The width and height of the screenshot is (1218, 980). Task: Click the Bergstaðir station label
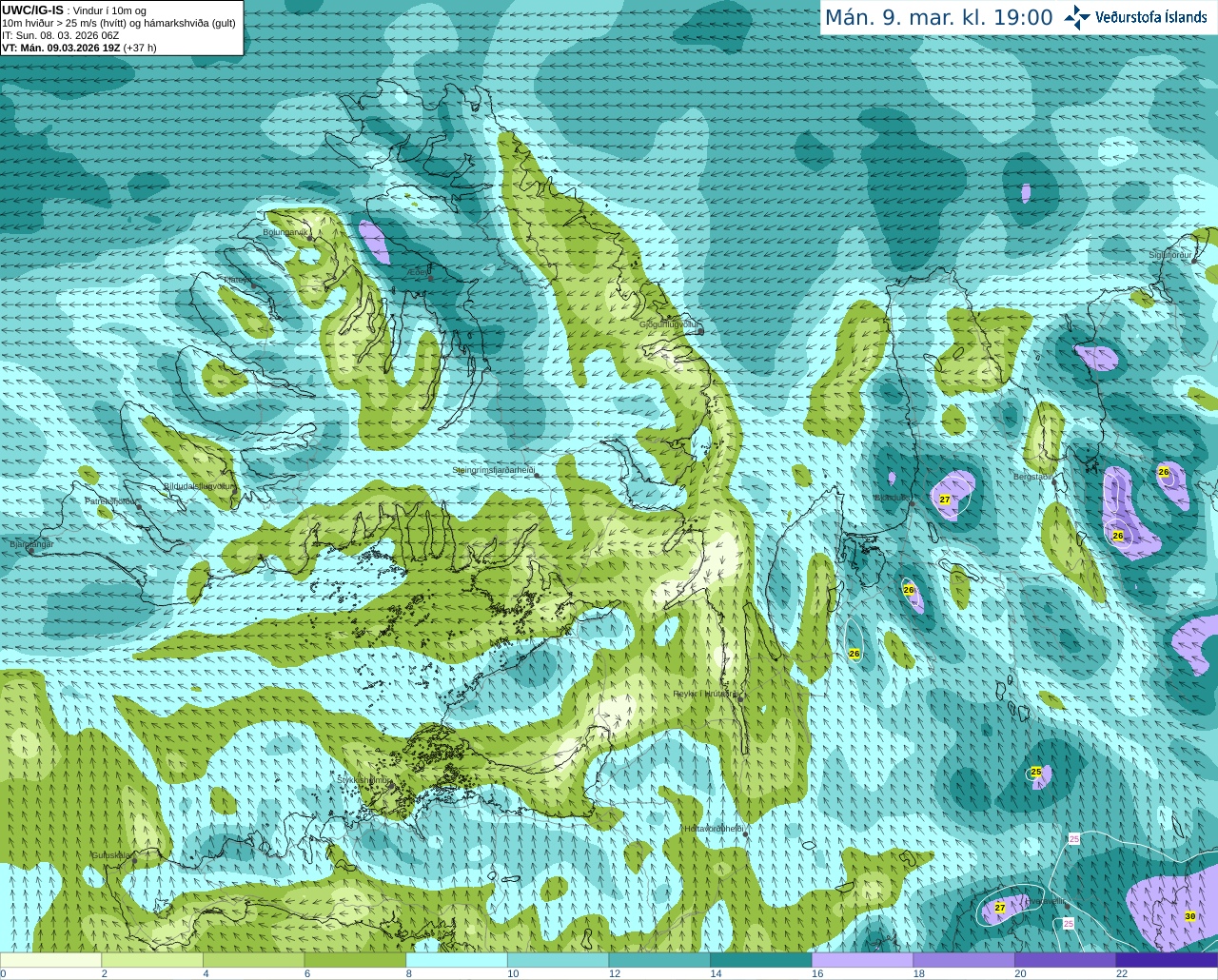pos(1032,476)
